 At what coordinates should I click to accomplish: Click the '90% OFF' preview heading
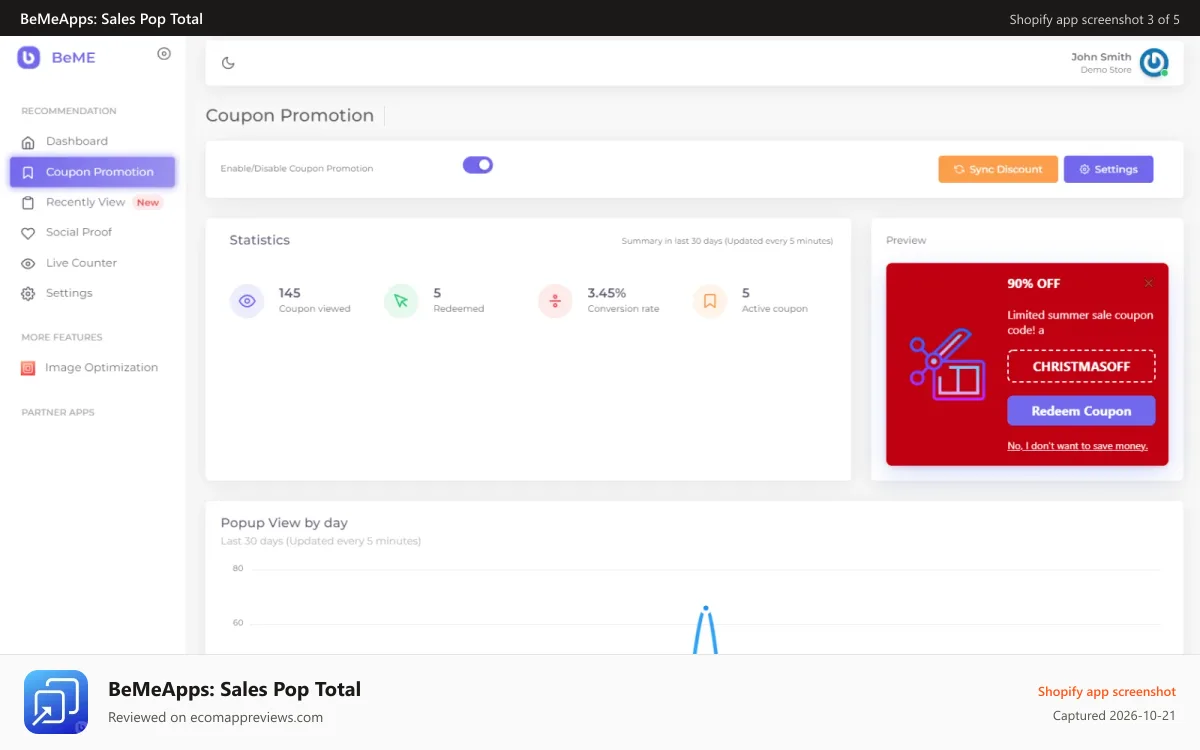tap(1034, 284)
